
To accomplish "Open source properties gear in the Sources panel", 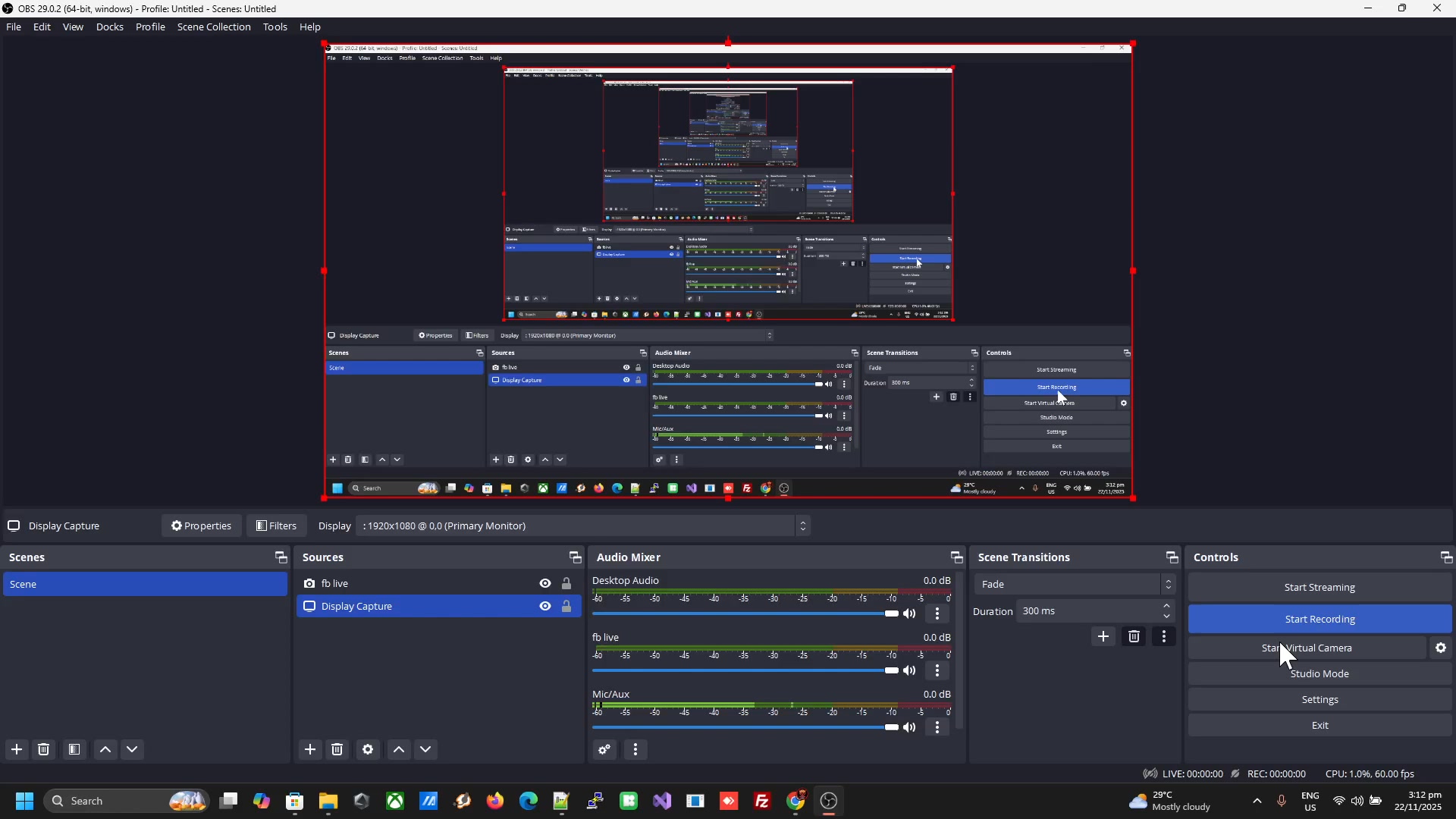I will tap(368, 749).
